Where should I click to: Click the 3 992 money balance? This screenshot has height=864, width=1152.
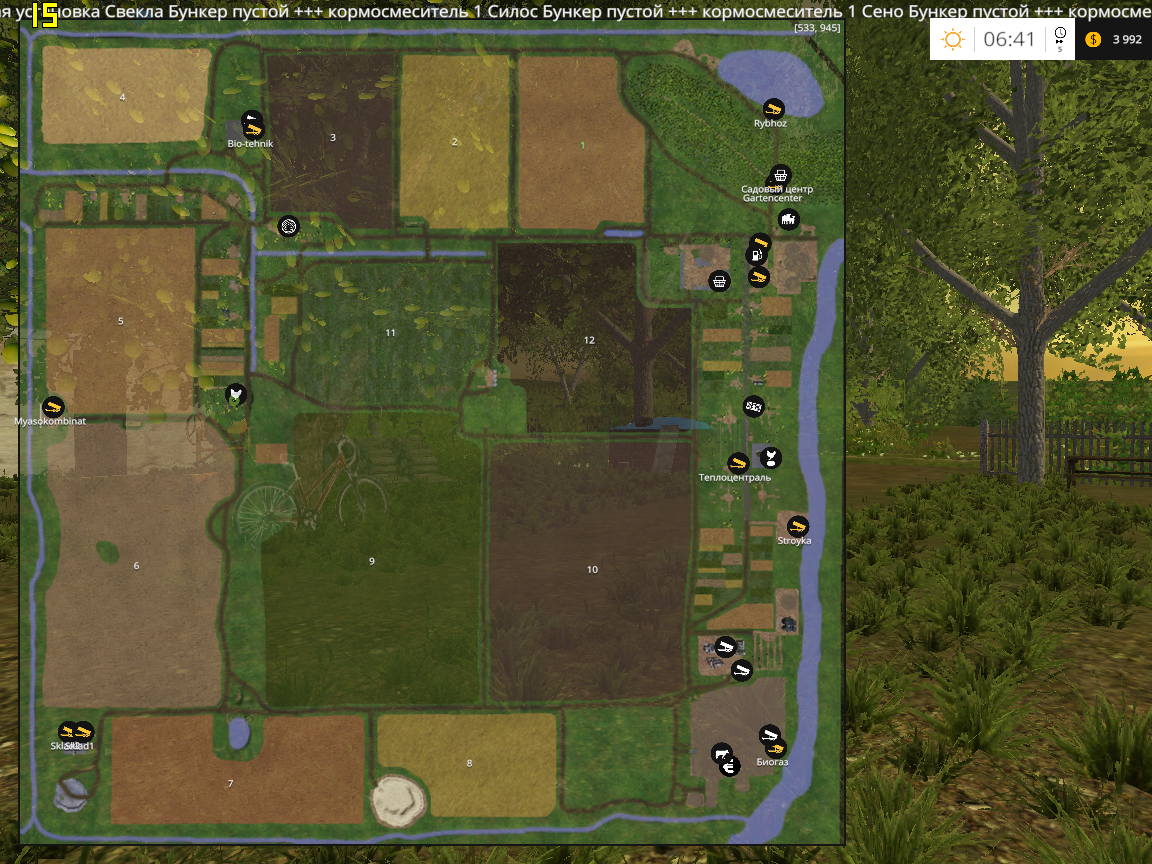[1127, 40]
